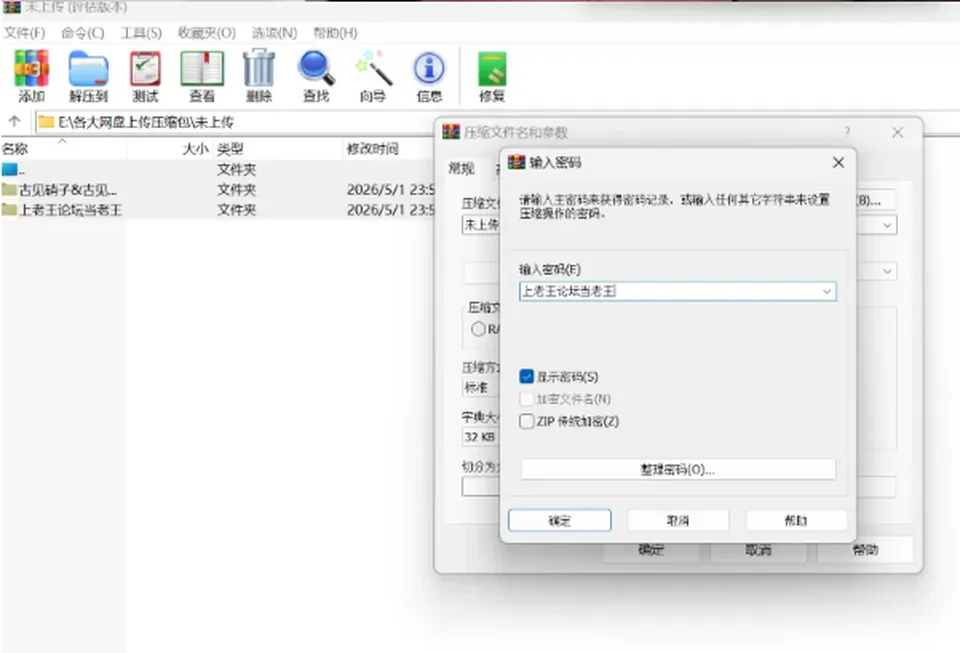Image resolution: width=960 pixels, height=653 pixels.
Task: Click 帮助 in the 输入密码 dialog
Action: click(x=796, y=520)
